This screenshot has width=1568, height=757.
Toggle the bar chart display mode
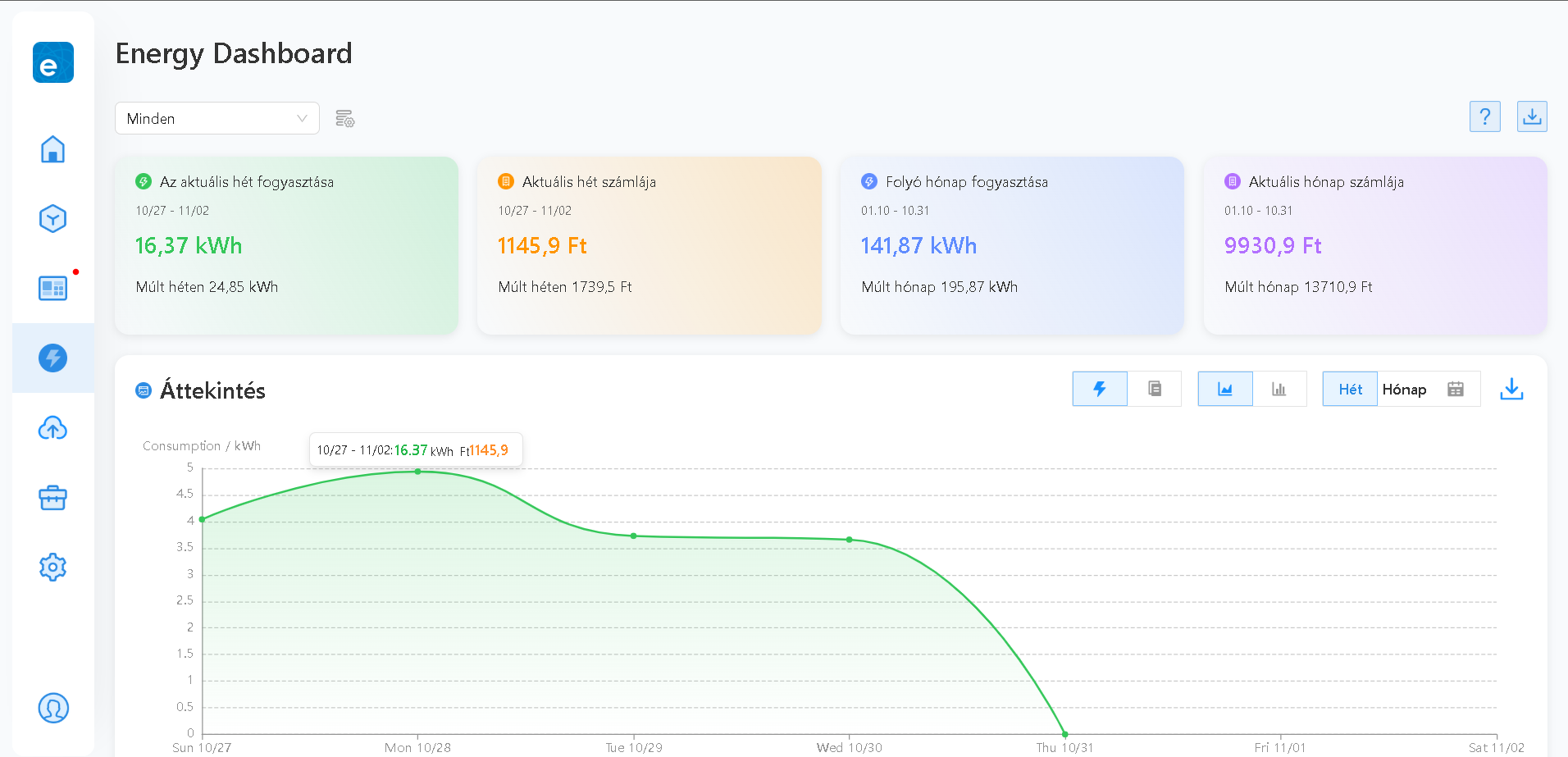tap(1279, 389)
